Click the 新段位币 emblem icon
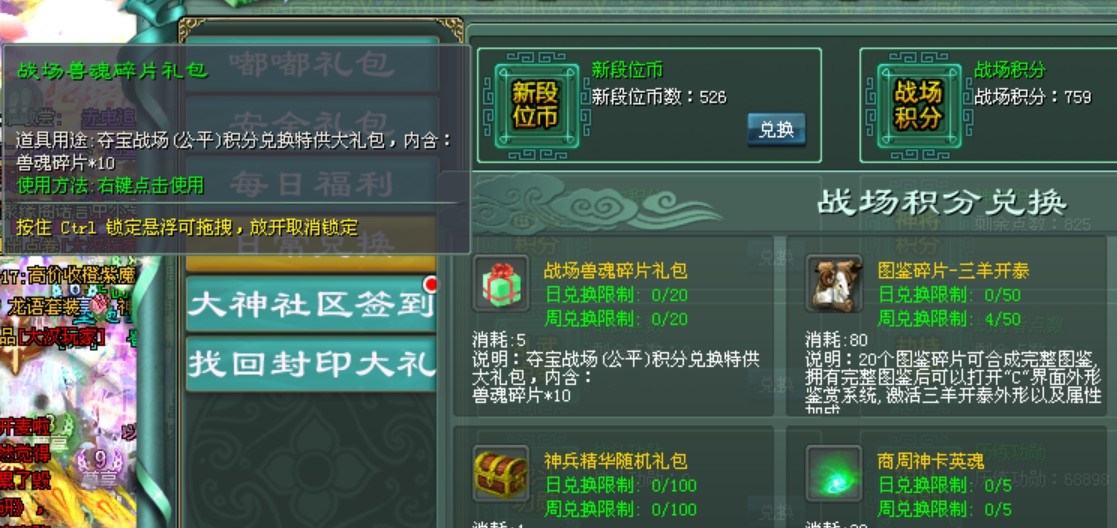The width and height of the screenshot is (1117, 528). click(x=536, y=105)
